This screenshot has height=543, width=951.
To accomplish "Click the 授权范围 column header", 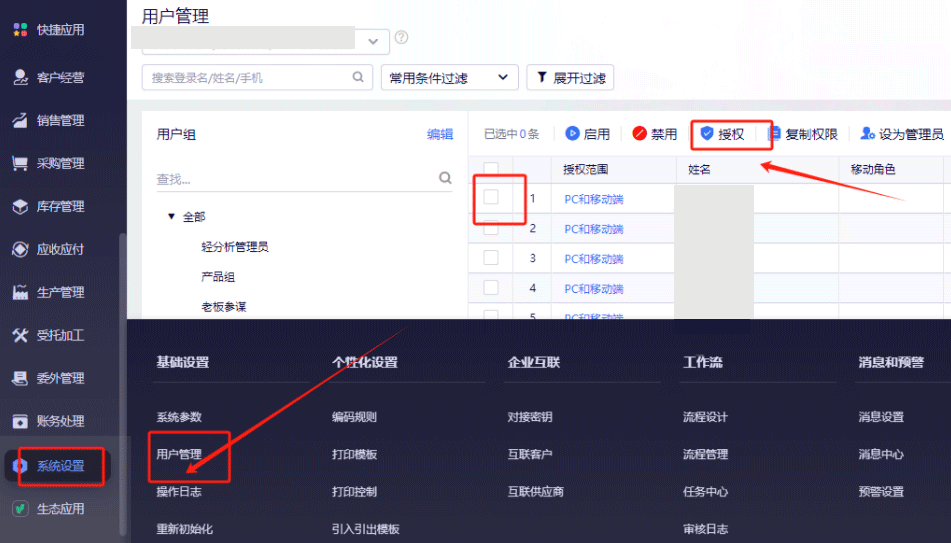I will pyautogui.click(x=585, y=169).
